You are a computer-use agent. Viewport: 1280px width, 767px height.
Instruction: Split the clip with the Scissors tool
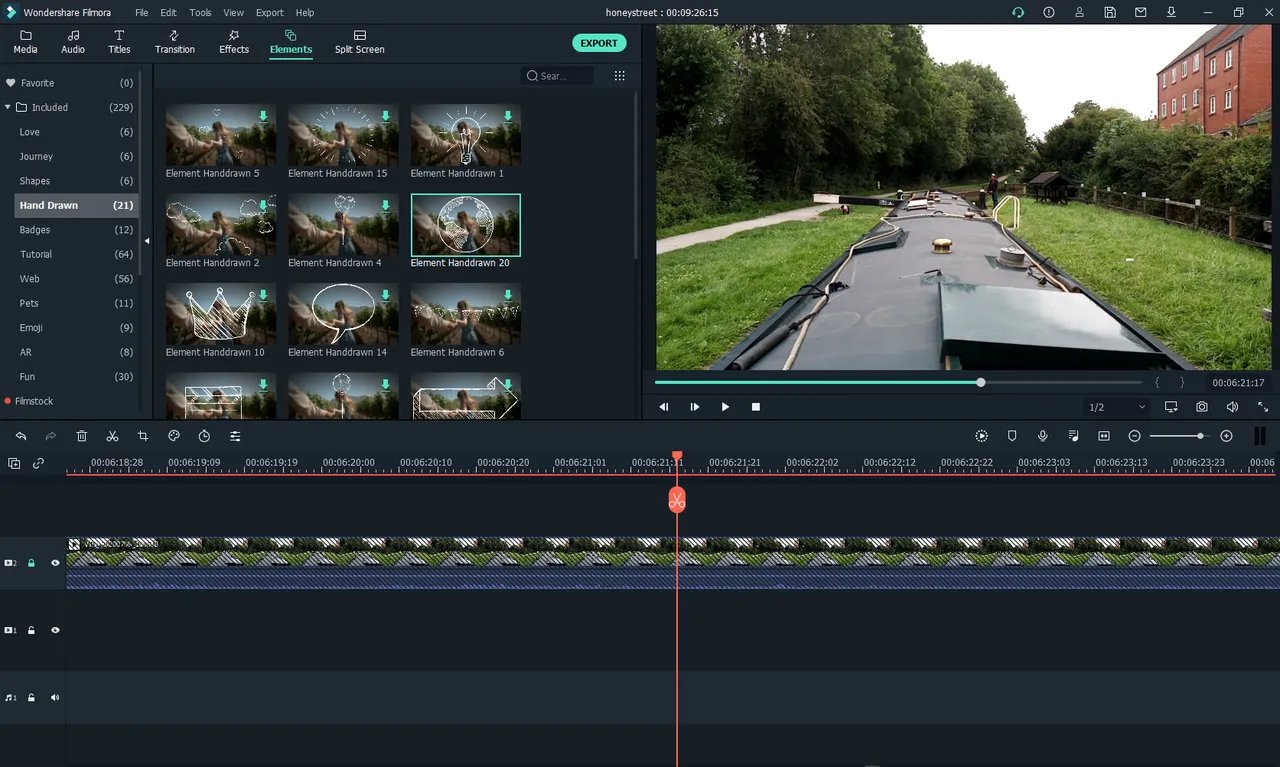coord(112,435)
